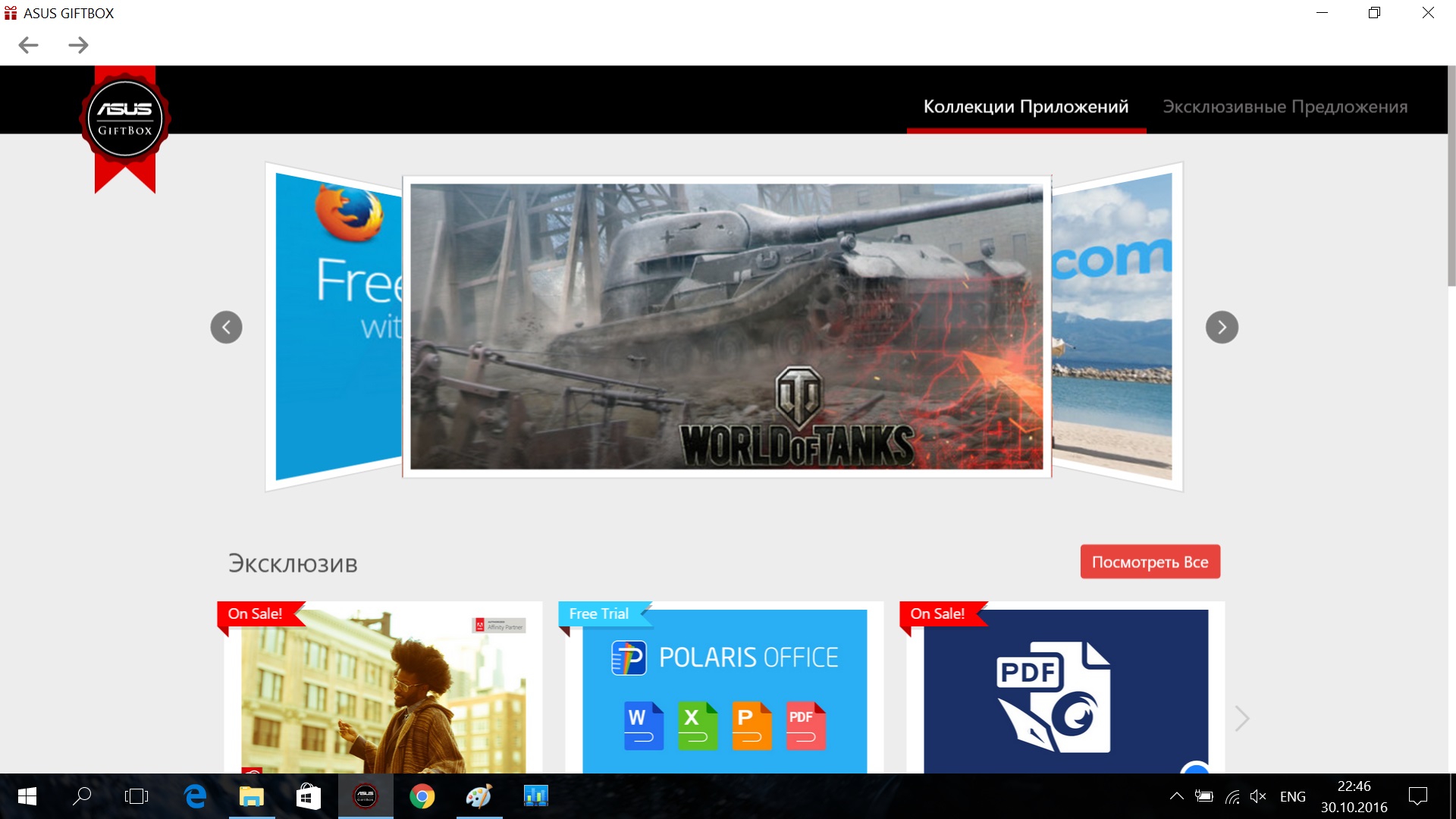Advance exclusive apps list with right chevron
Viewport: 1456px width, 819px height.
pos(1241,718)
